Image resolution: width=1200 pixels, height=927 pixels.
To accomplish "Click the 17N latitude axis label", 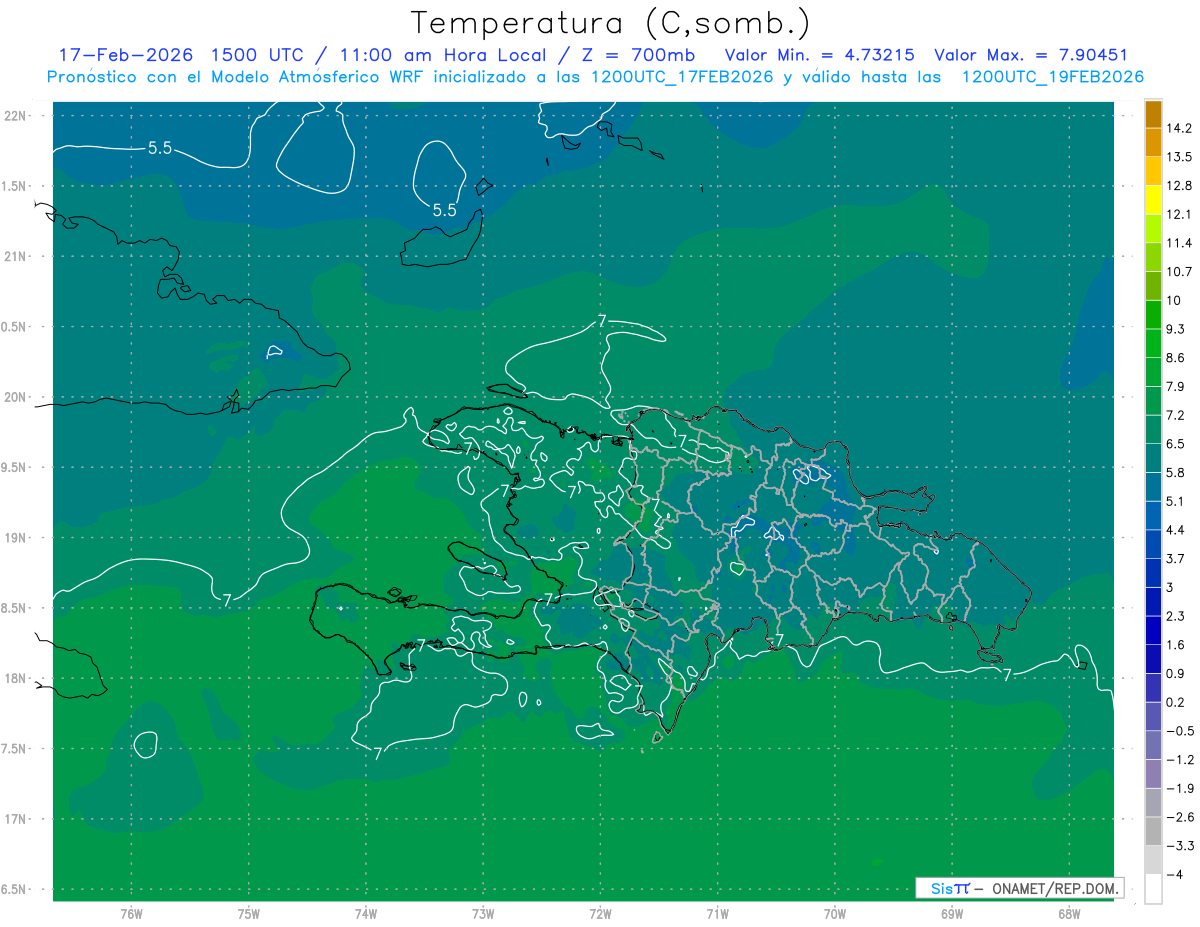I will pos(19,819).
